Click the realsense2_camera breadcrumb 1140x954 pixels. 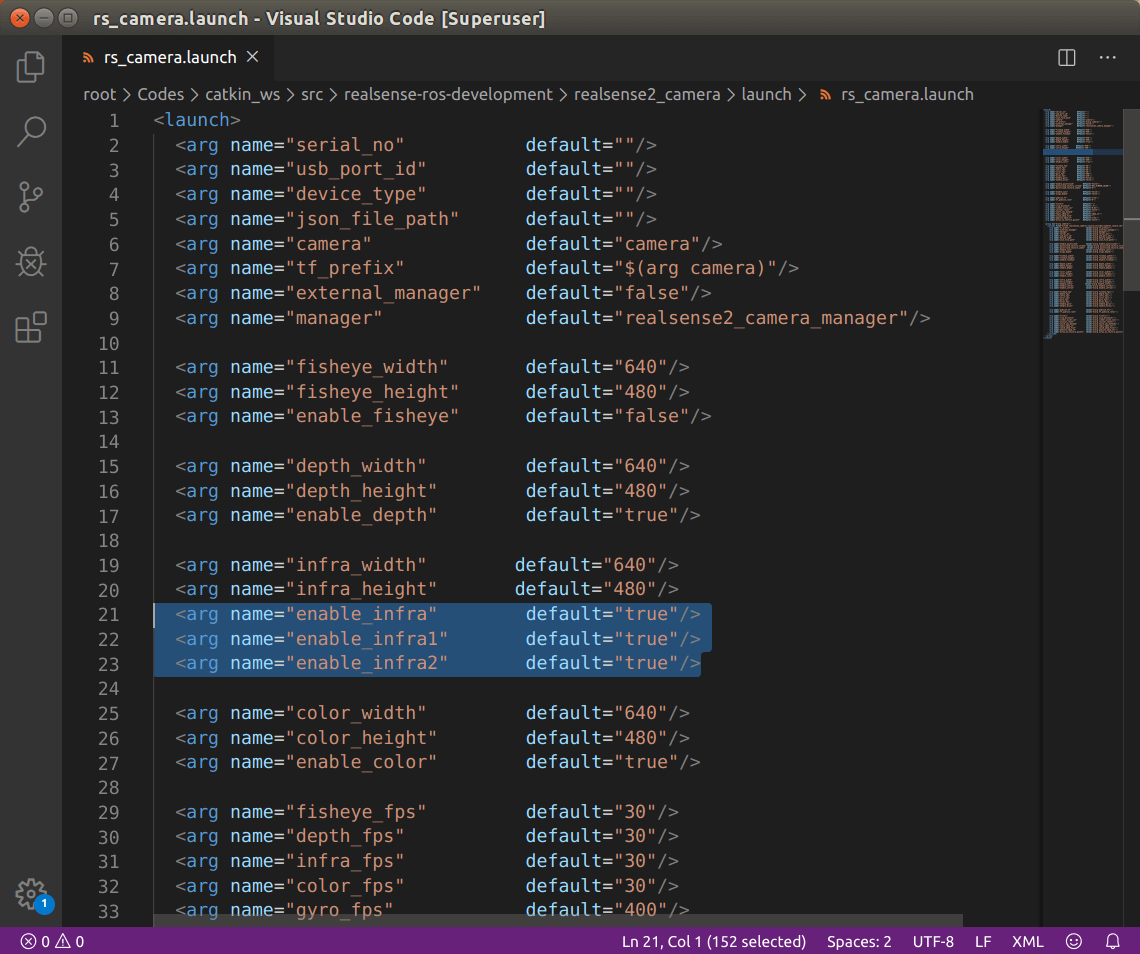click(647, 95)
